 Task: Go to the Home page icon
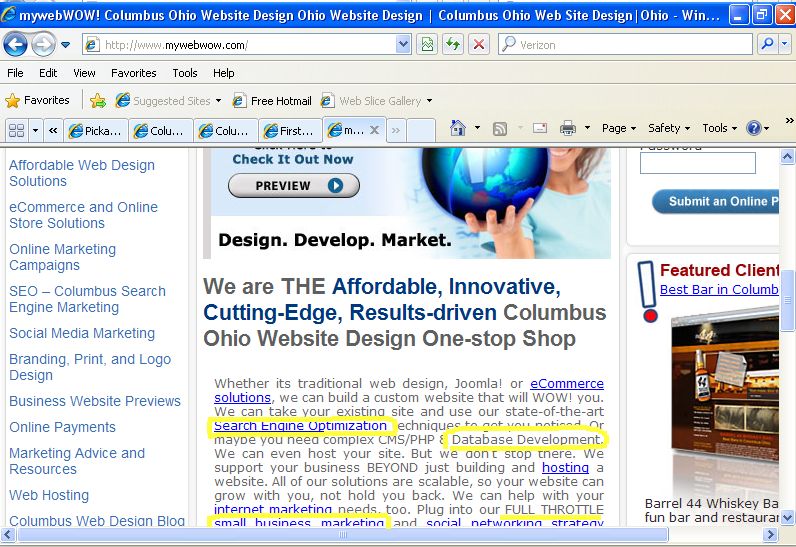(x=458, y=128)
